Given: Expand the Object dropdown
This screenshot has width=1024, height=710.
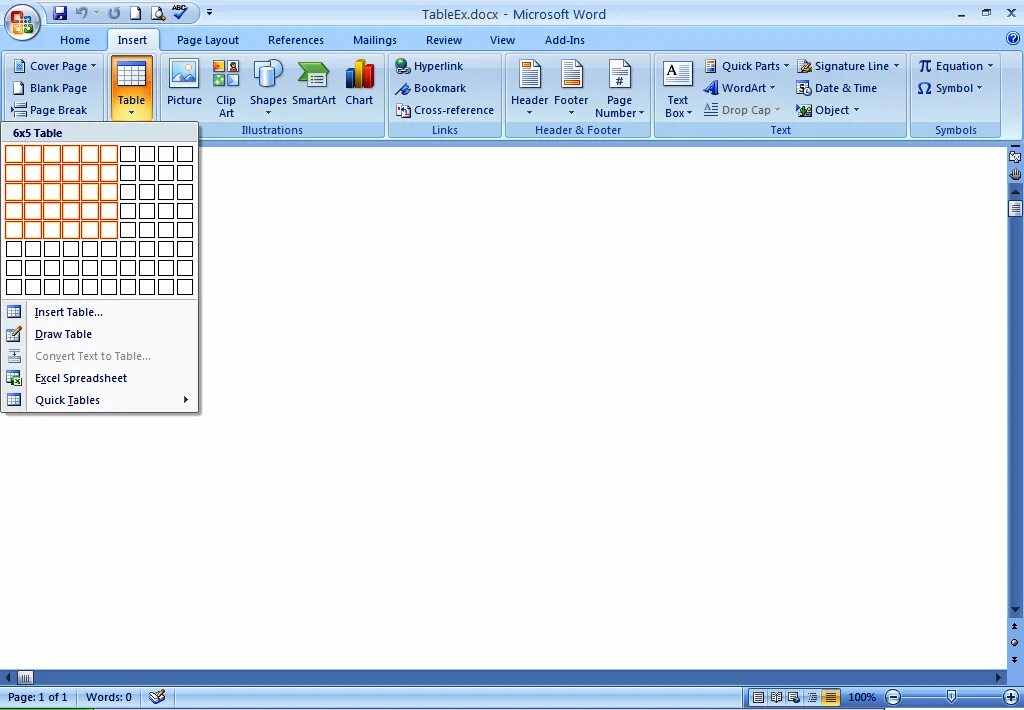Looking at the screenshot, I should point(827,110).
